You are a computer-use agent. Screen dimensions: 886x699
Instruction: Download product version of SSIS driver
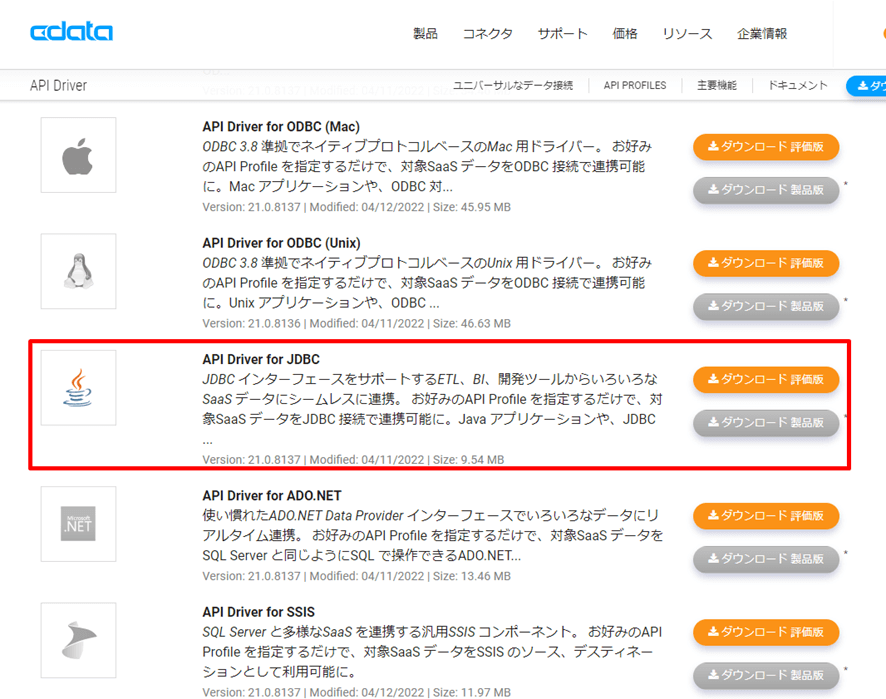click(x=766, y=675)
